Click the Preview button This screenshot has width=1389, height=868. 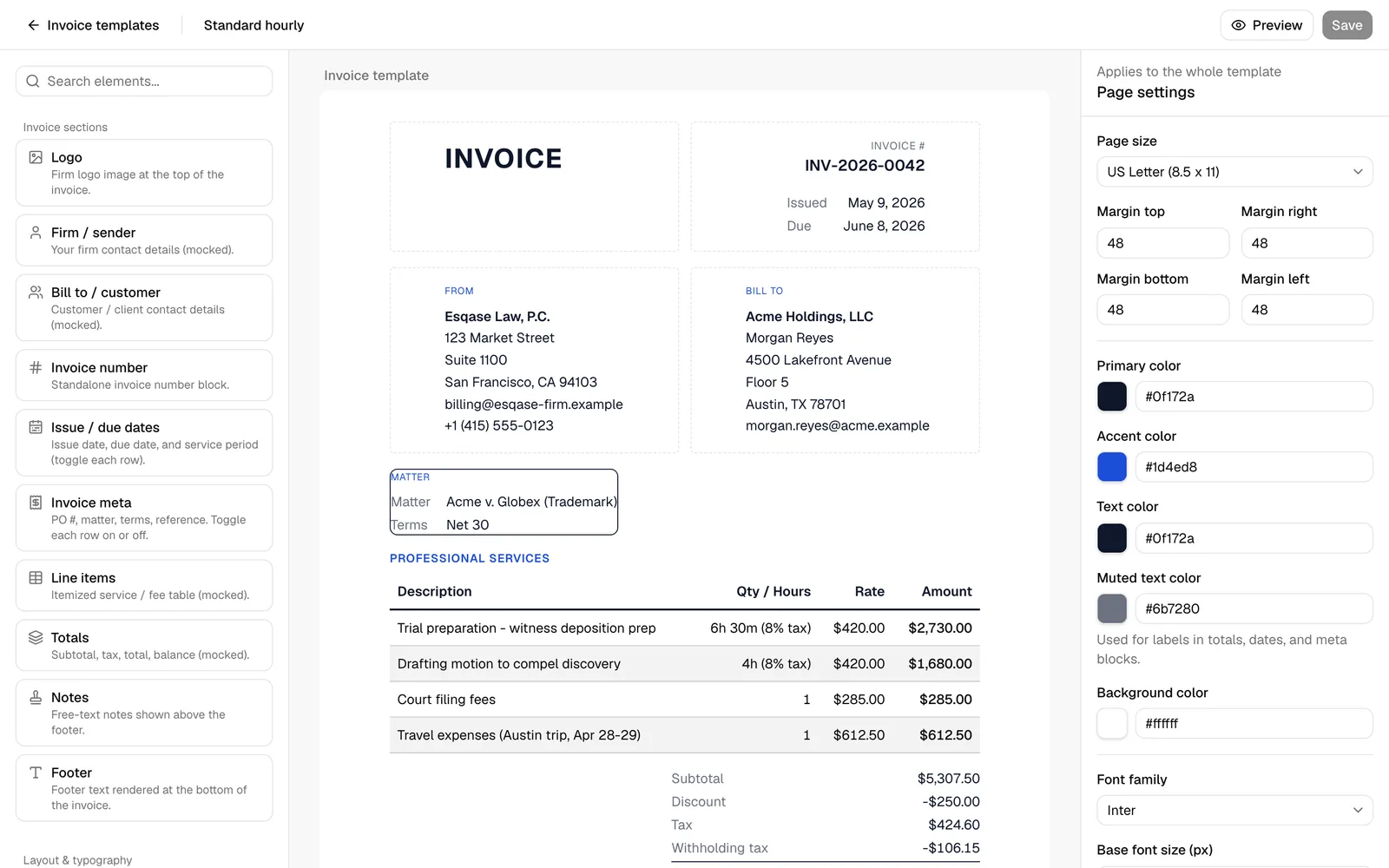point(1267,25)
